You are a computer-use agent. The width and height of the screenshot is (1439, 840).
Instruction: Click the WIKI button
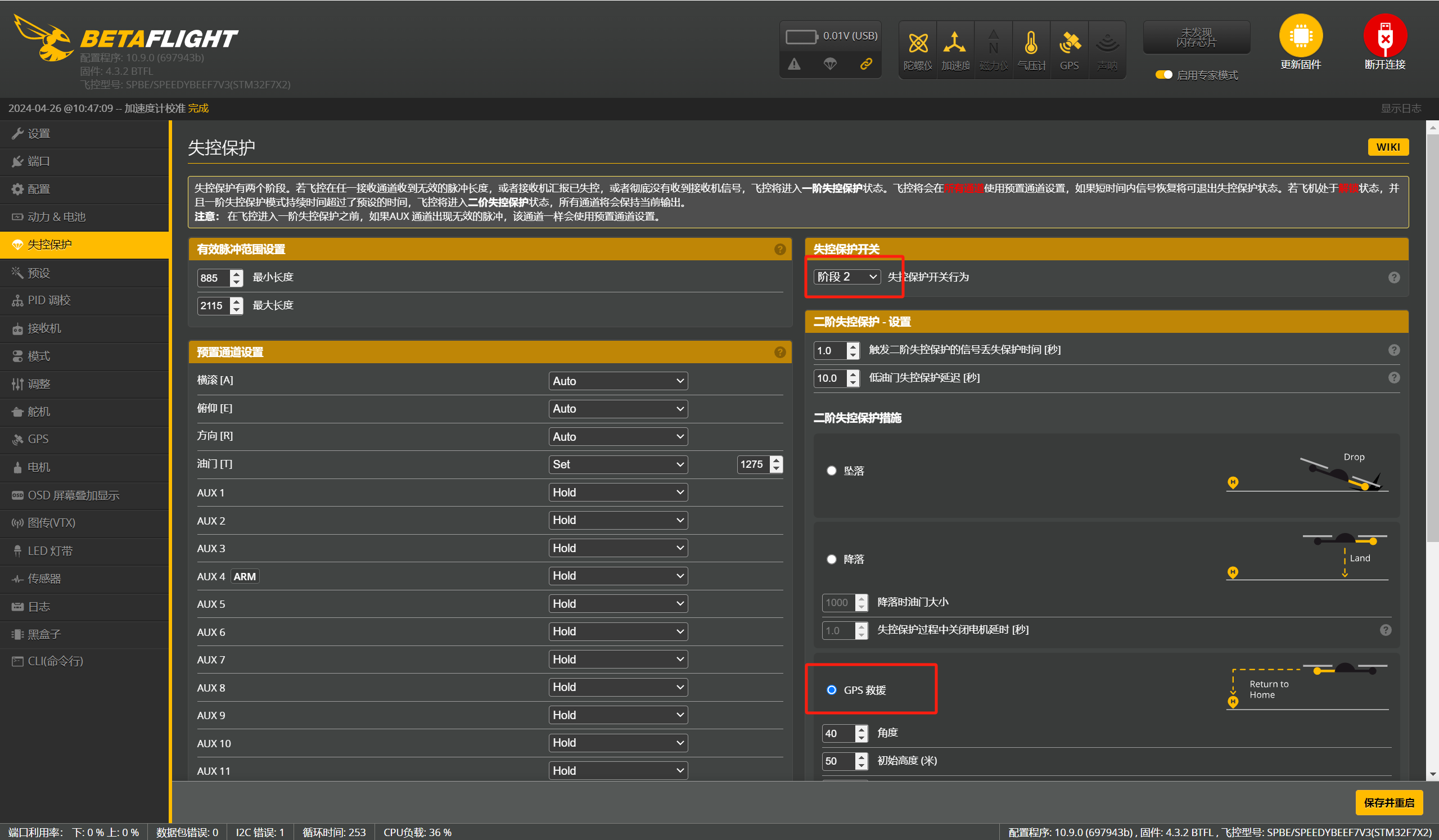point(1388,147)
